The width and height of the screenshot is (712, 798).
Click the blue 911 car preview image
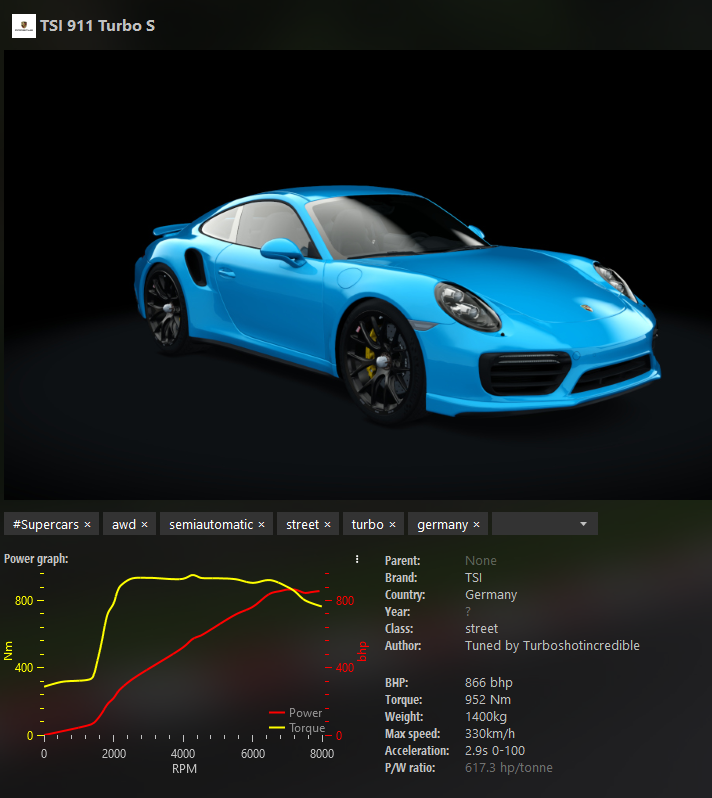click(x=358, y=275)
